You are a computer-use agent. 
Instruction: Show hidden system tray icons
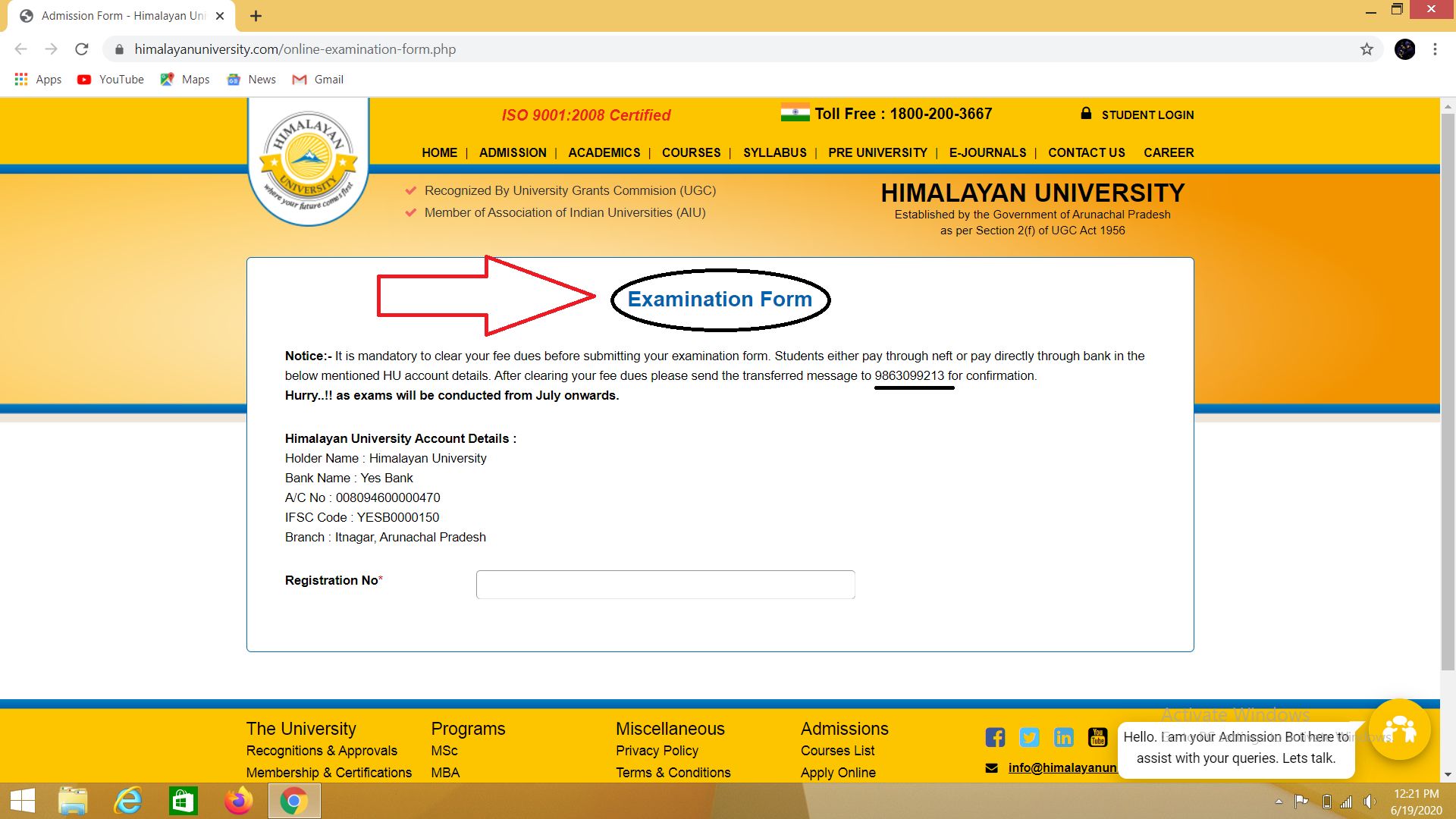[x=1279, y=802]
